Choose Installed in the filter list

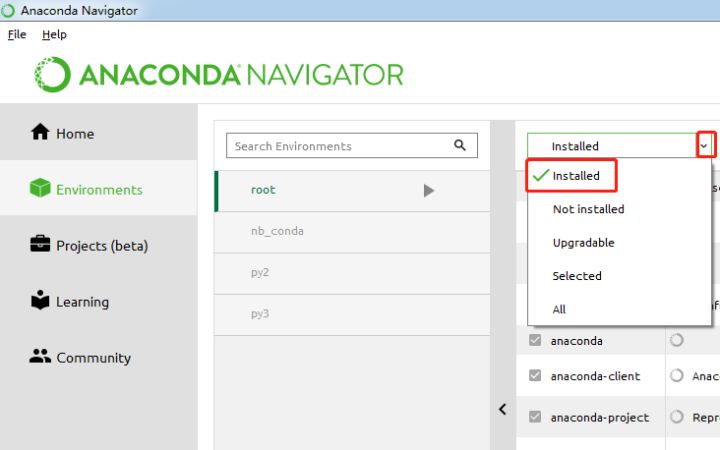(619, 175)
